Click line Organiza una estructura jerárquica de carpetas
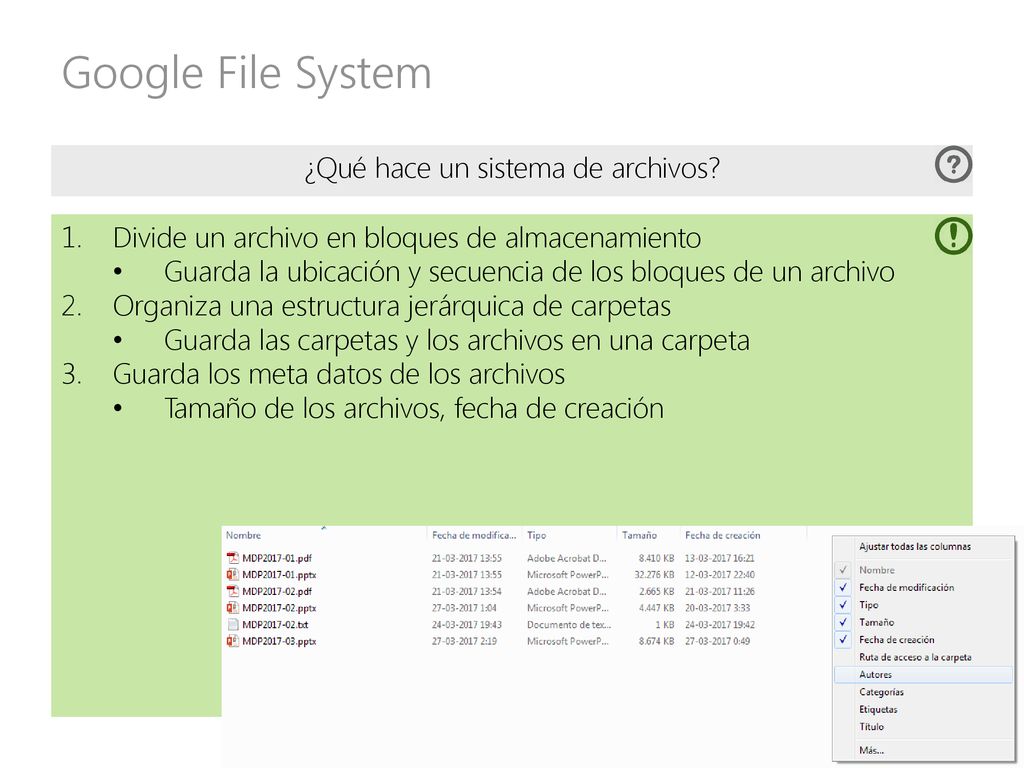 click(x=391, y=306)
